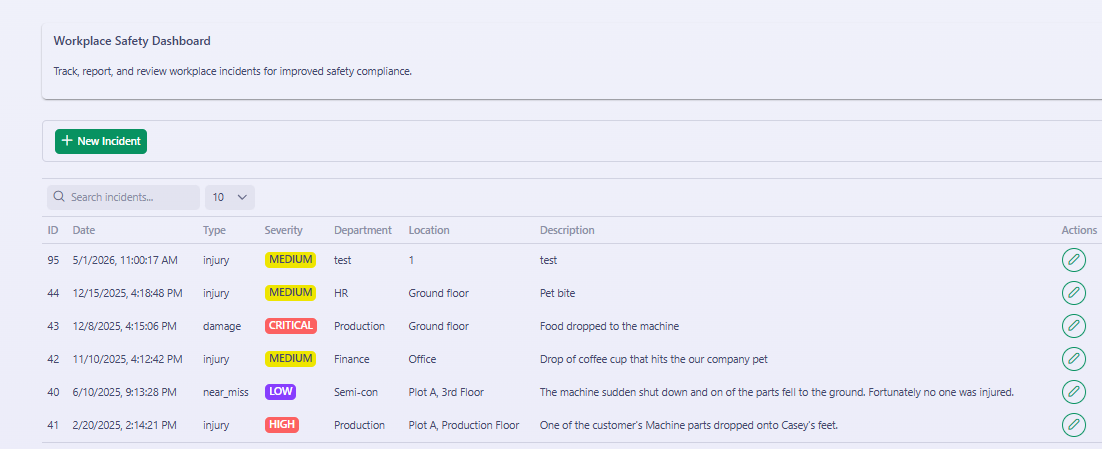Sort by the Date column header
The width and height of the screenshot is (1102, 449).
click(x=84, y=230)
